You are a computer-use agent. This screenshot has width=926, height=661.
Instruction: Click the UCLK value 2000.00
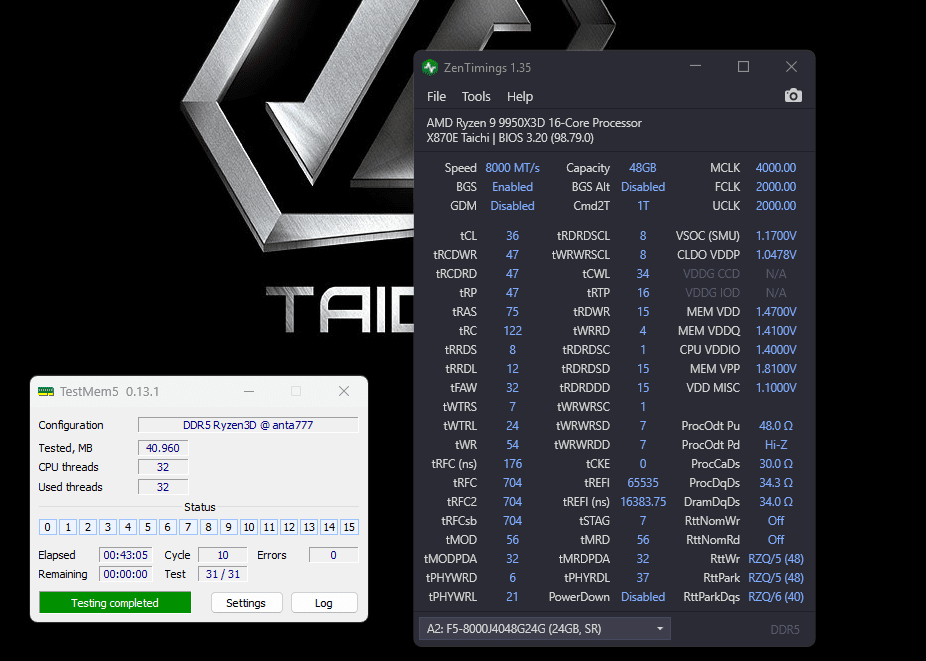[776, 206]
